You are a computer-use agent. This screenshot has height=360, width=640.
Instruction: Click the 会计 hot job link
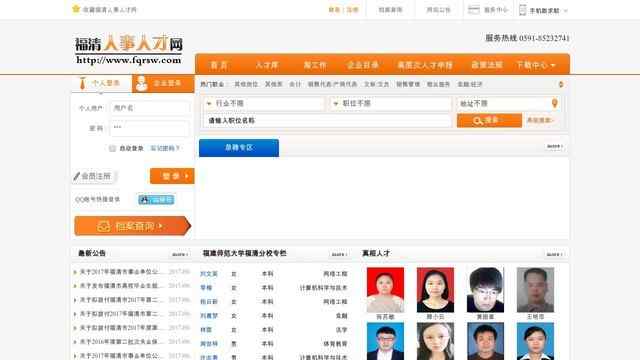pyautogui.click(x=295, y=84)
